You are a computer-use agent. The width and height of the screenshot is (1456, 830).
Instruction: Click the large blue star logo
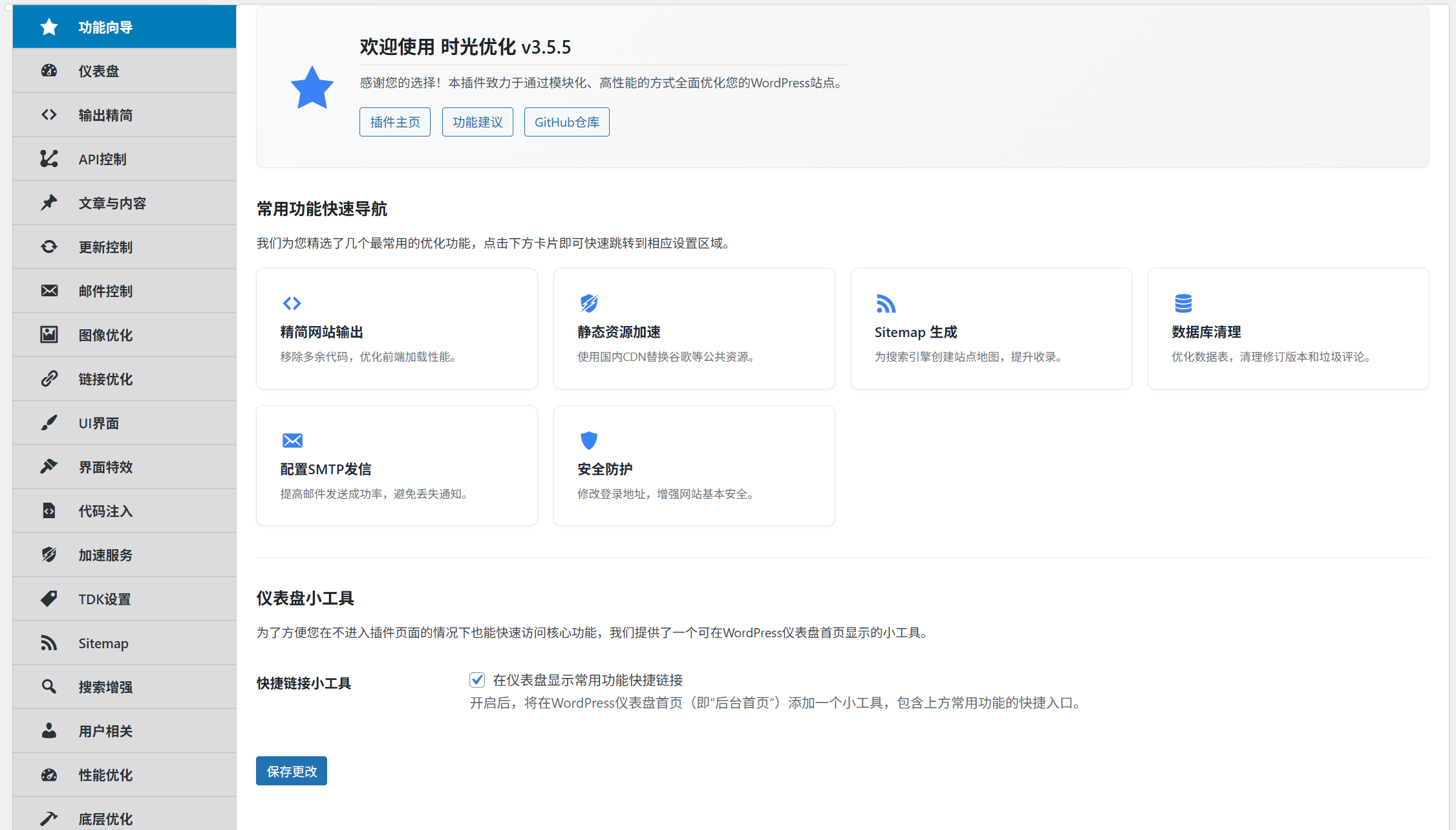tap(312, 87)
